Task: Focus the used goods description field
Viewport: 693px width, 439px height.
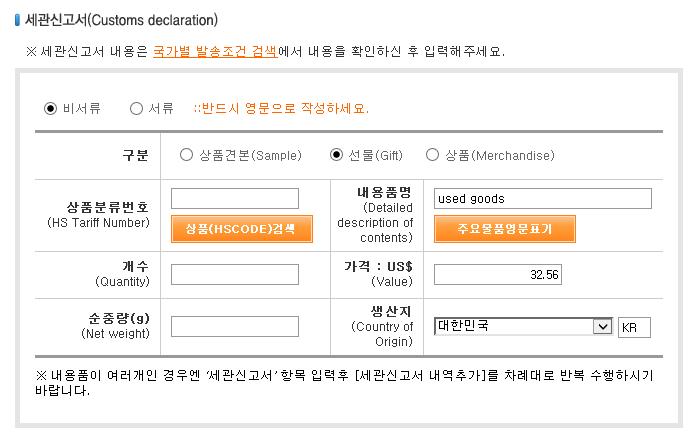Action: pyautogui.click(x=543, y=199)
